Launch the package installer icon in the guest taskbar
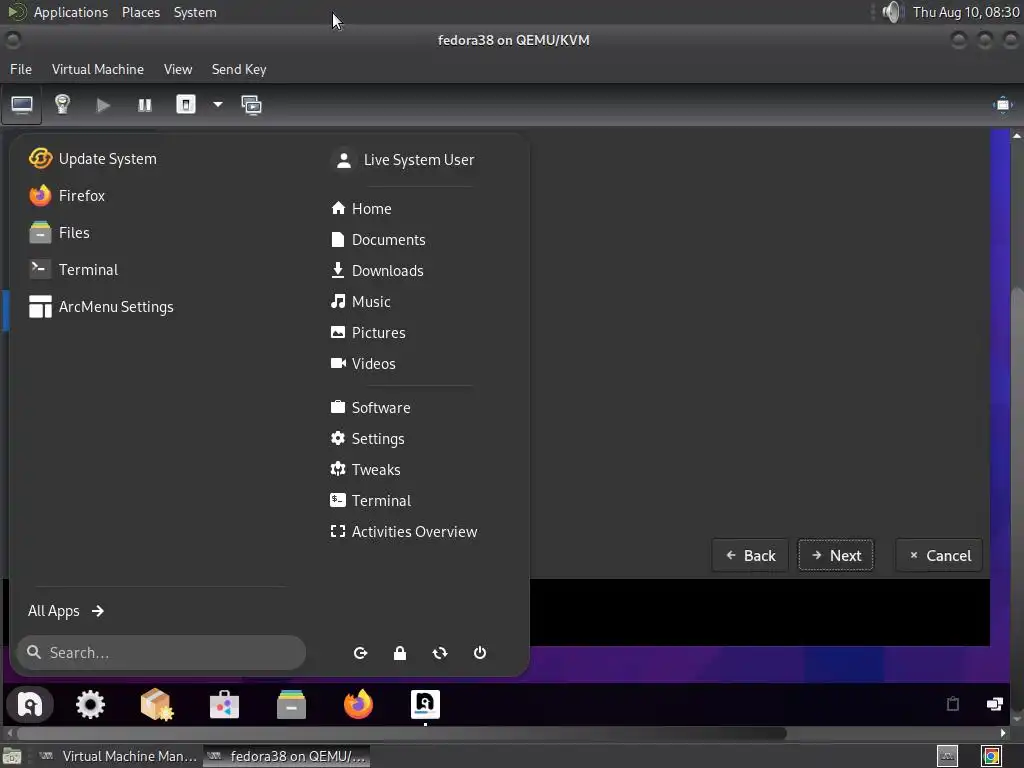This screenshot has height=768, width=1024. click(x=157, y=705)
